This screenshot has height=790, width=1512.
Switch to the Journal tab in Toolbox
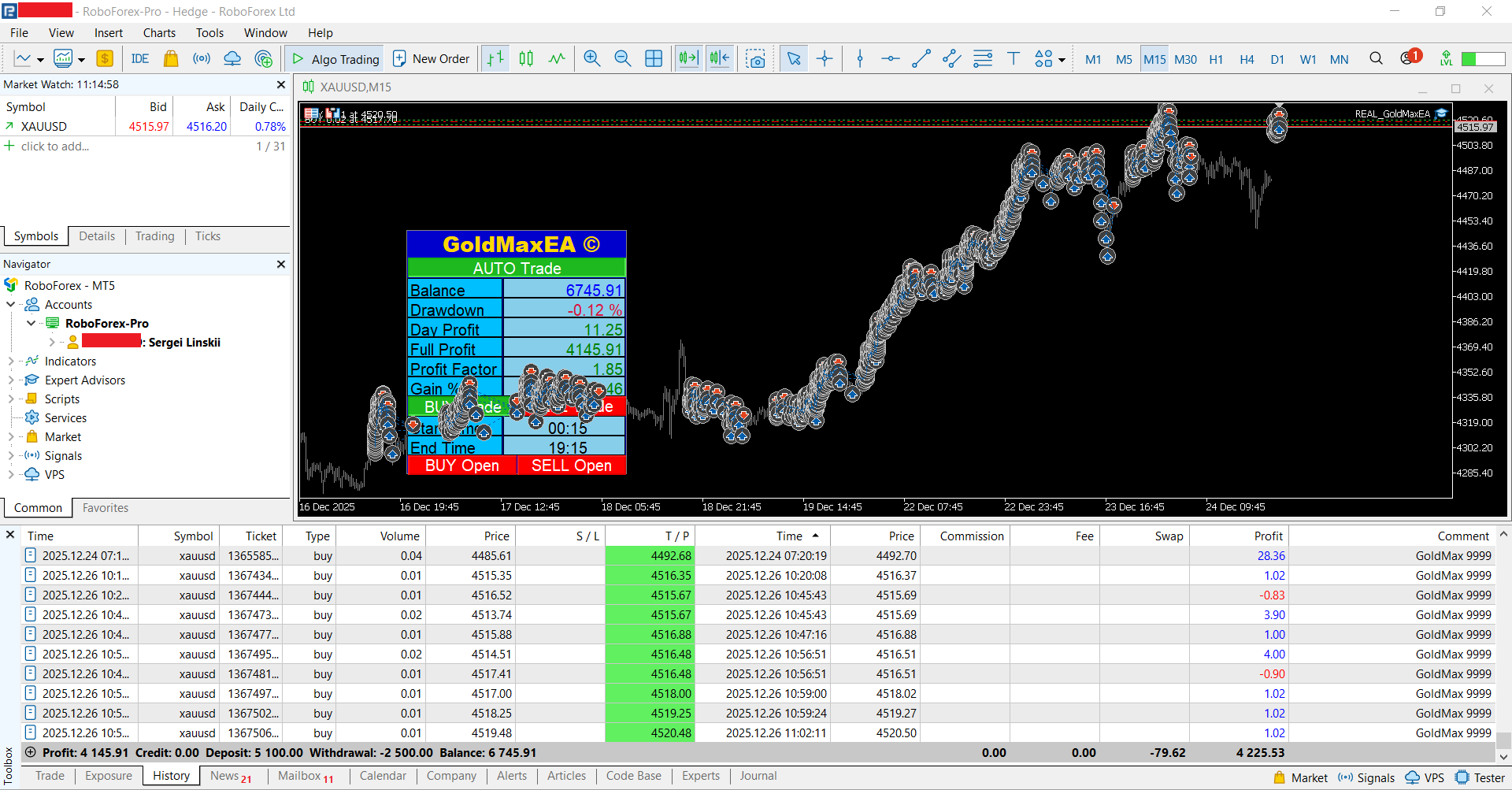click(758, 776)
